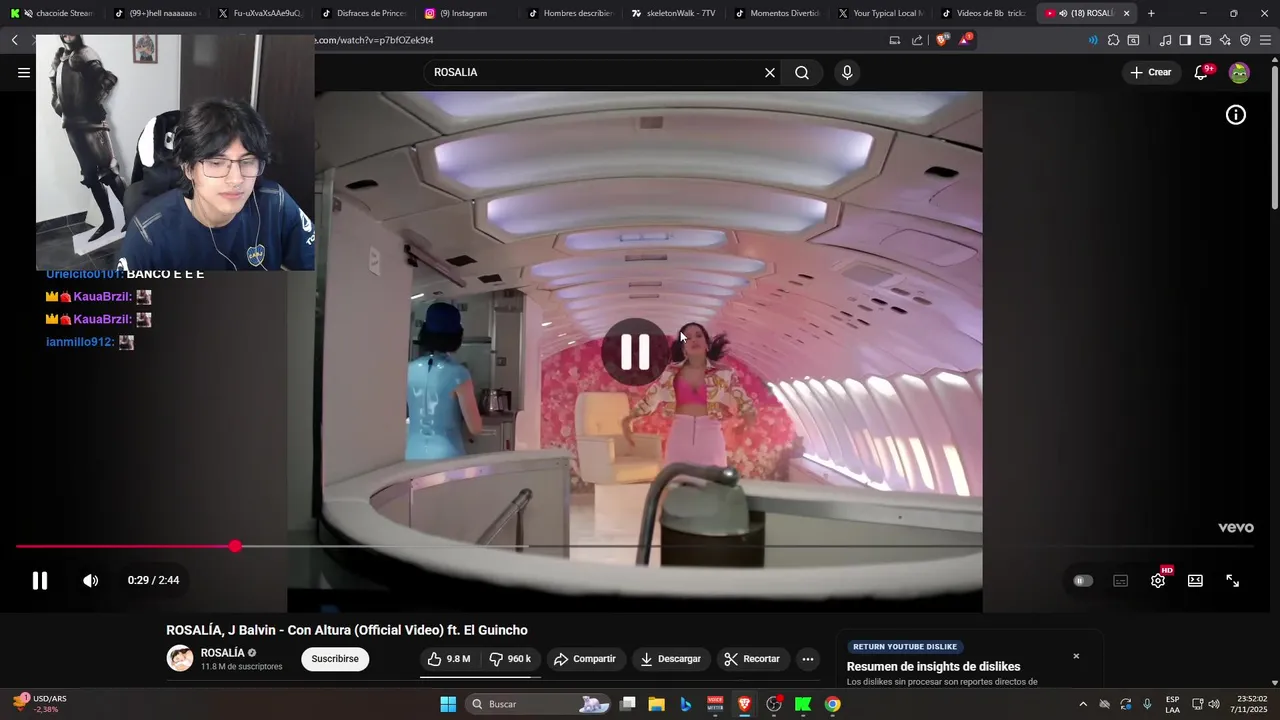Start voice search with the microphone
The image size is (1280, 720).
847,72
